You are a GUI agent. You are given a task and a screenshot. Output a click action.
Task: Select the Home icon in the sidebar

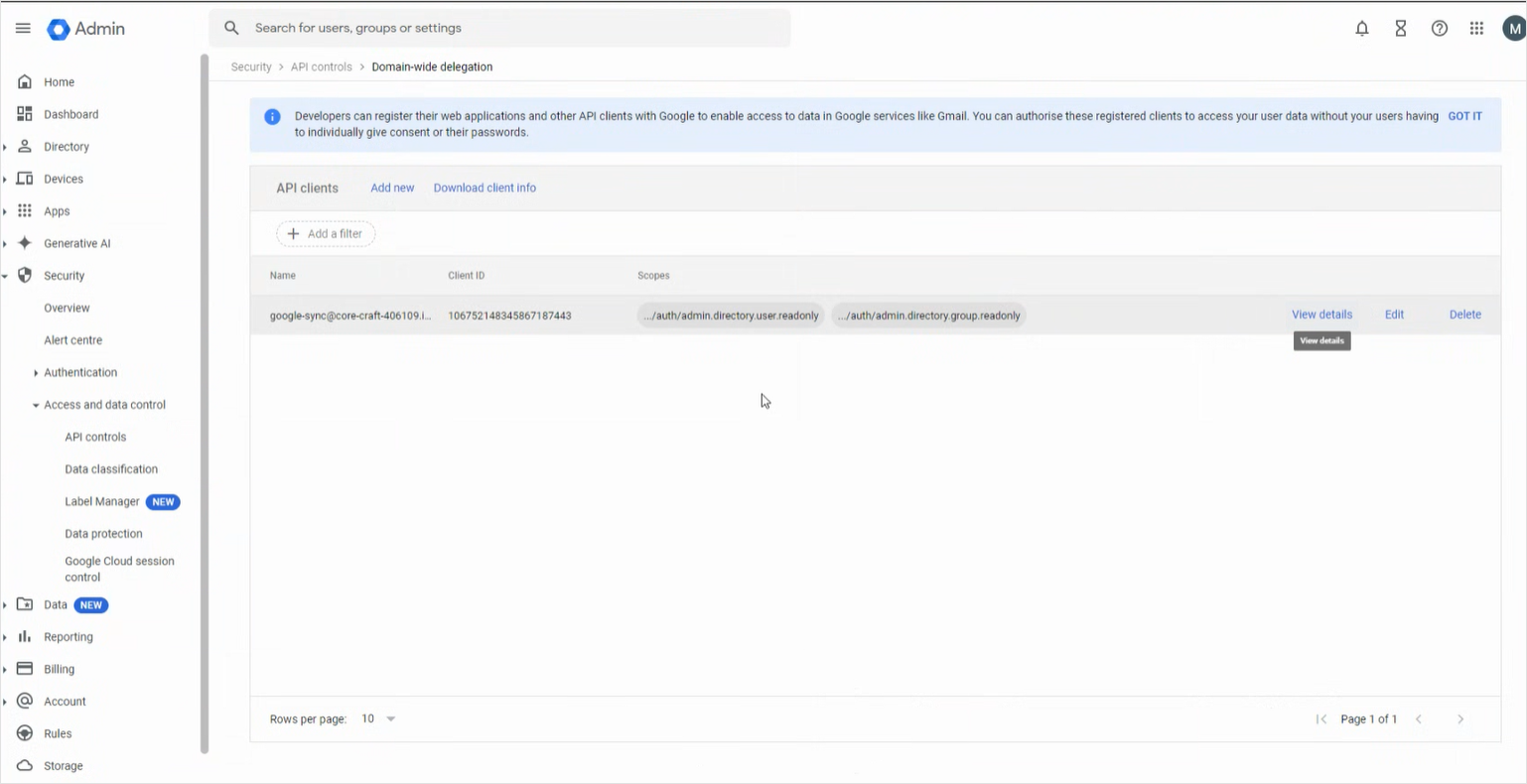click(25, 81)
